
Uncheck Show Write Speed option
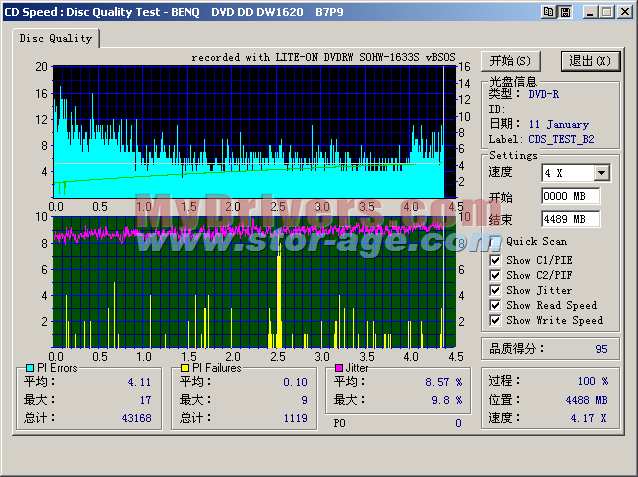click(x=496, y=321)
